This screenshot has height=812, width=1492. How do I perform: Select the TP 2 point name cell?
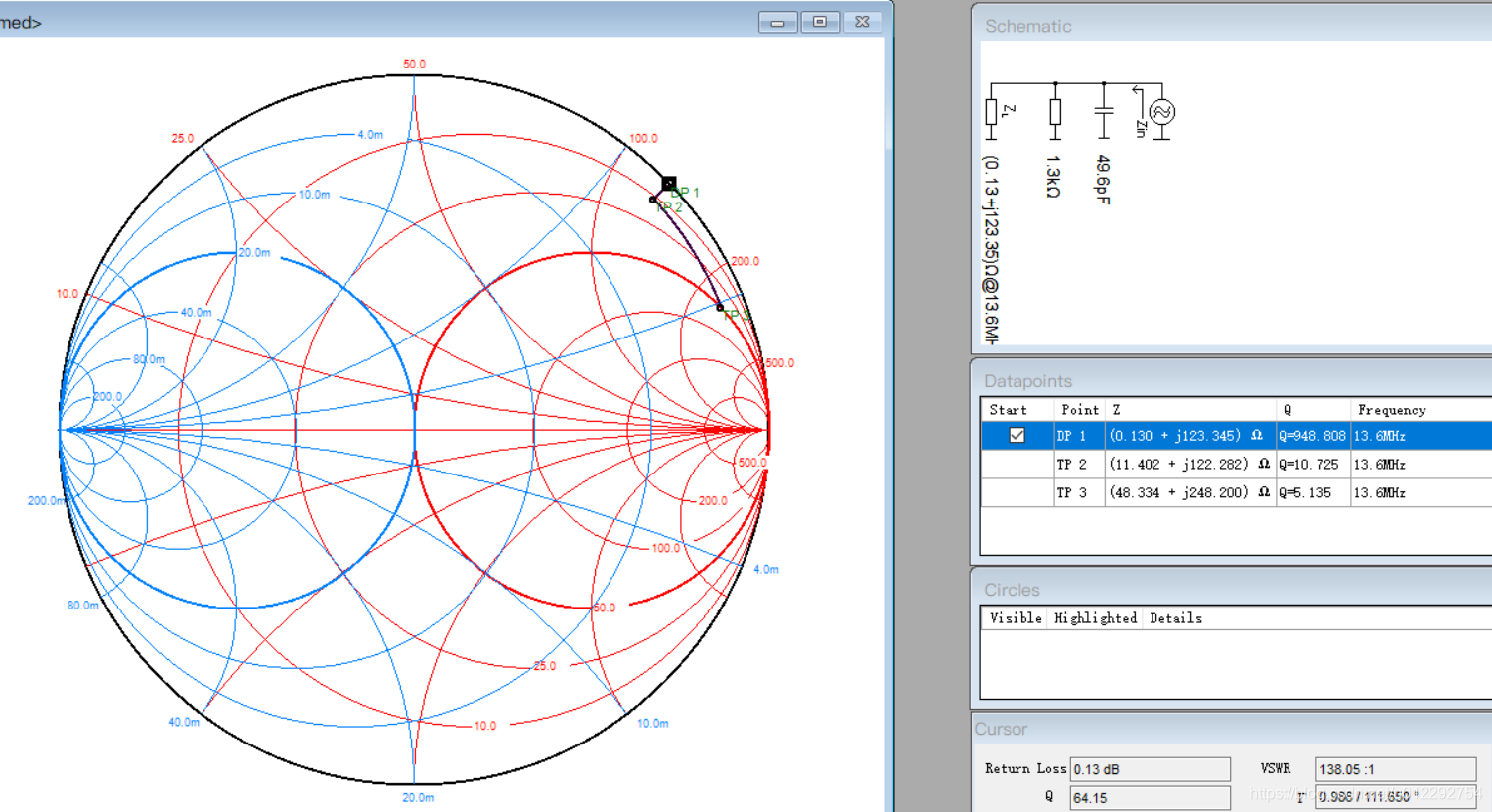click(1079, 464)
